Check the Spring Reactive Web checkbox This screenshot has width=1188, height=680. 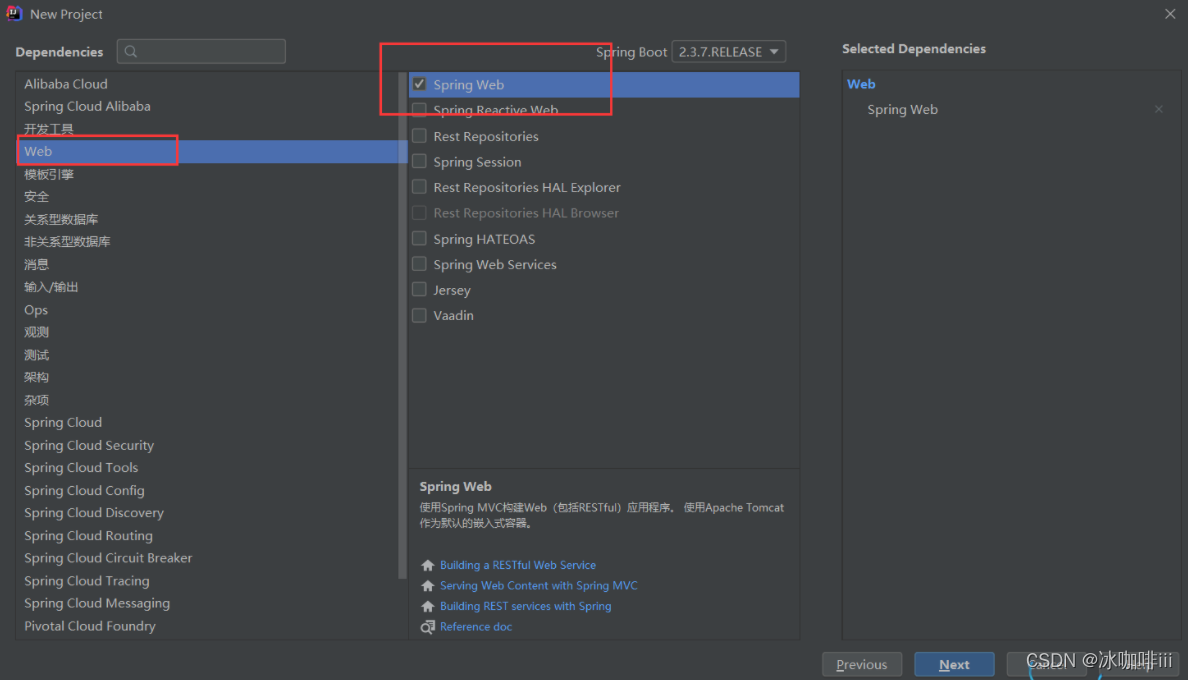pos(419,110)
